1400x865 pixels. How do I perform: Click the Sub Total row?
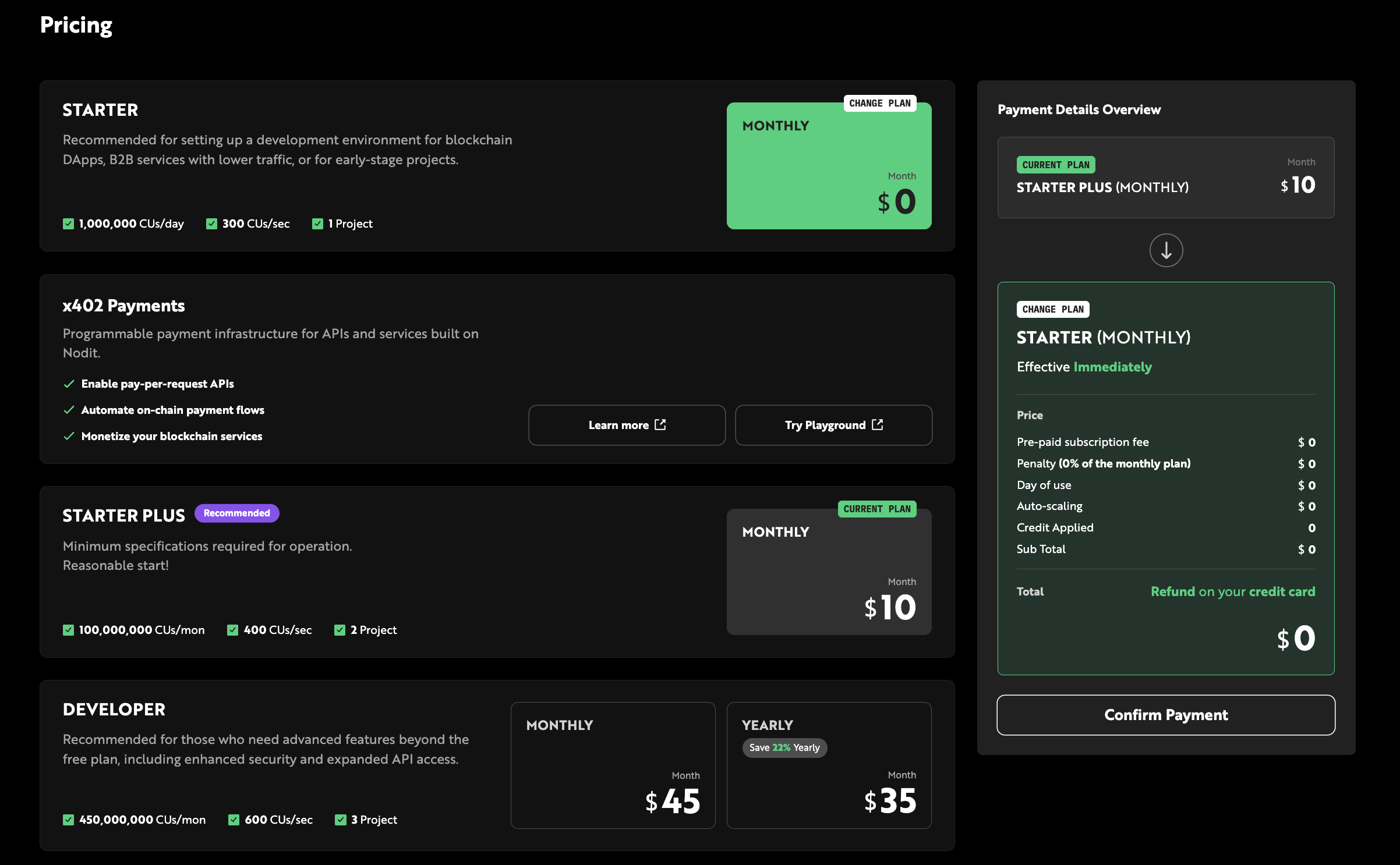(1166, 549)
